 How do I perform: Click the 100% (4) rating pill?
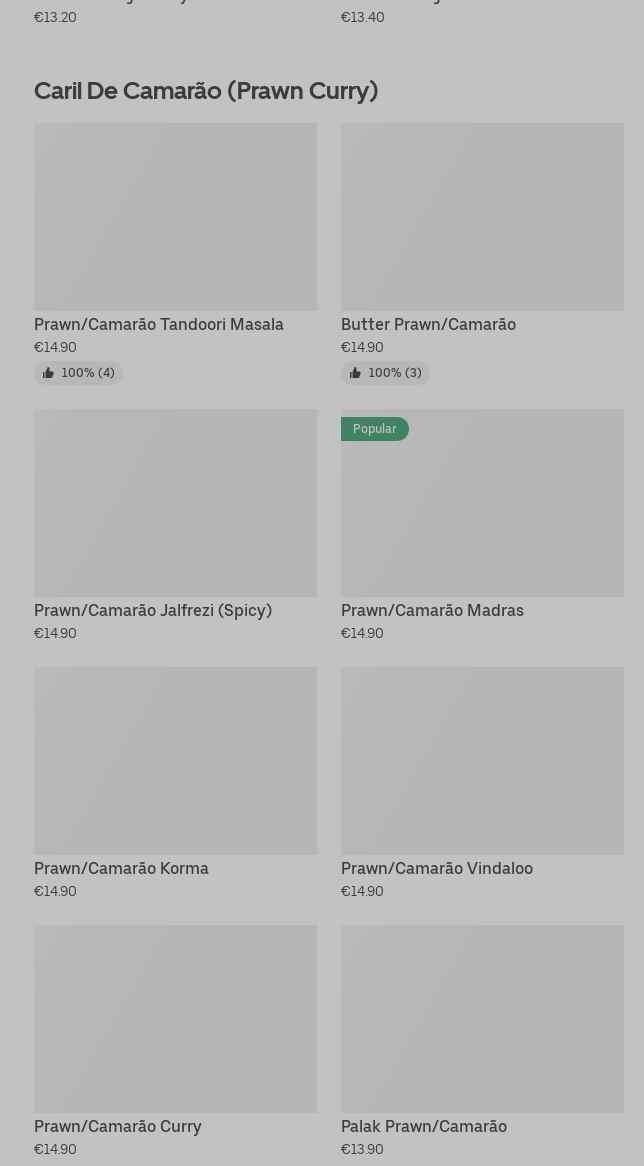point(79,373)
